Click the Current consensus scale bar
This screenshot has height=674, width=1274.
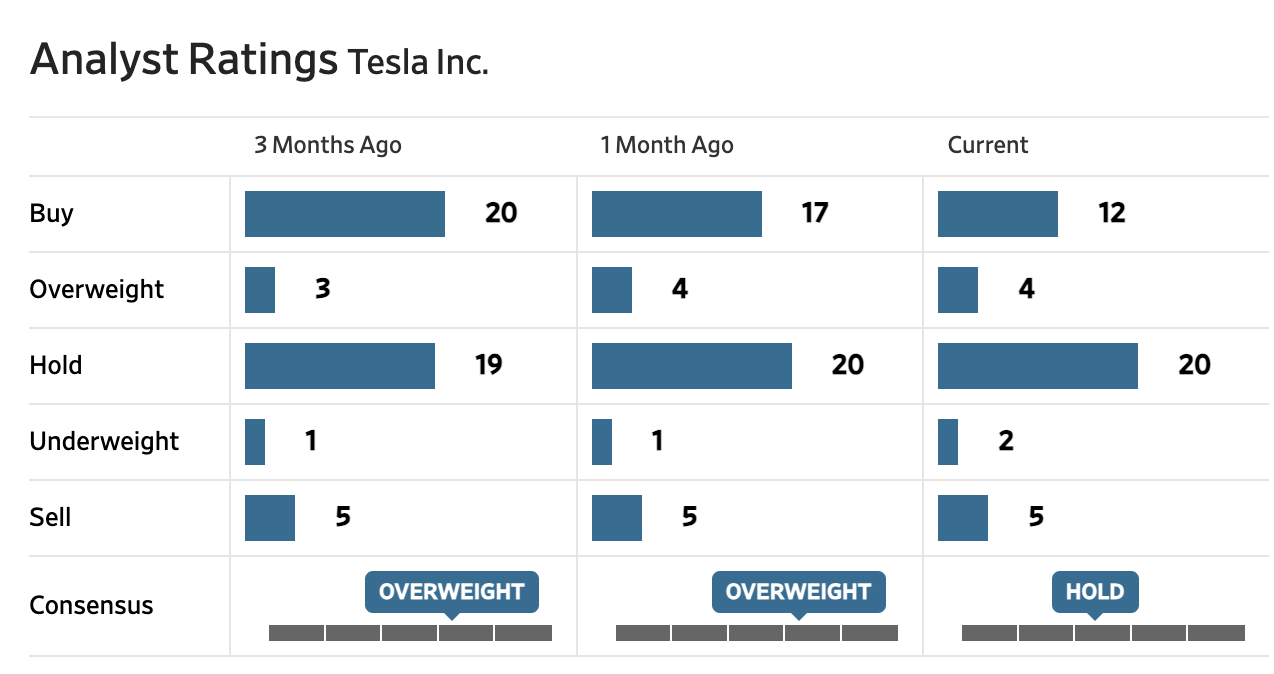point(1103,633)
